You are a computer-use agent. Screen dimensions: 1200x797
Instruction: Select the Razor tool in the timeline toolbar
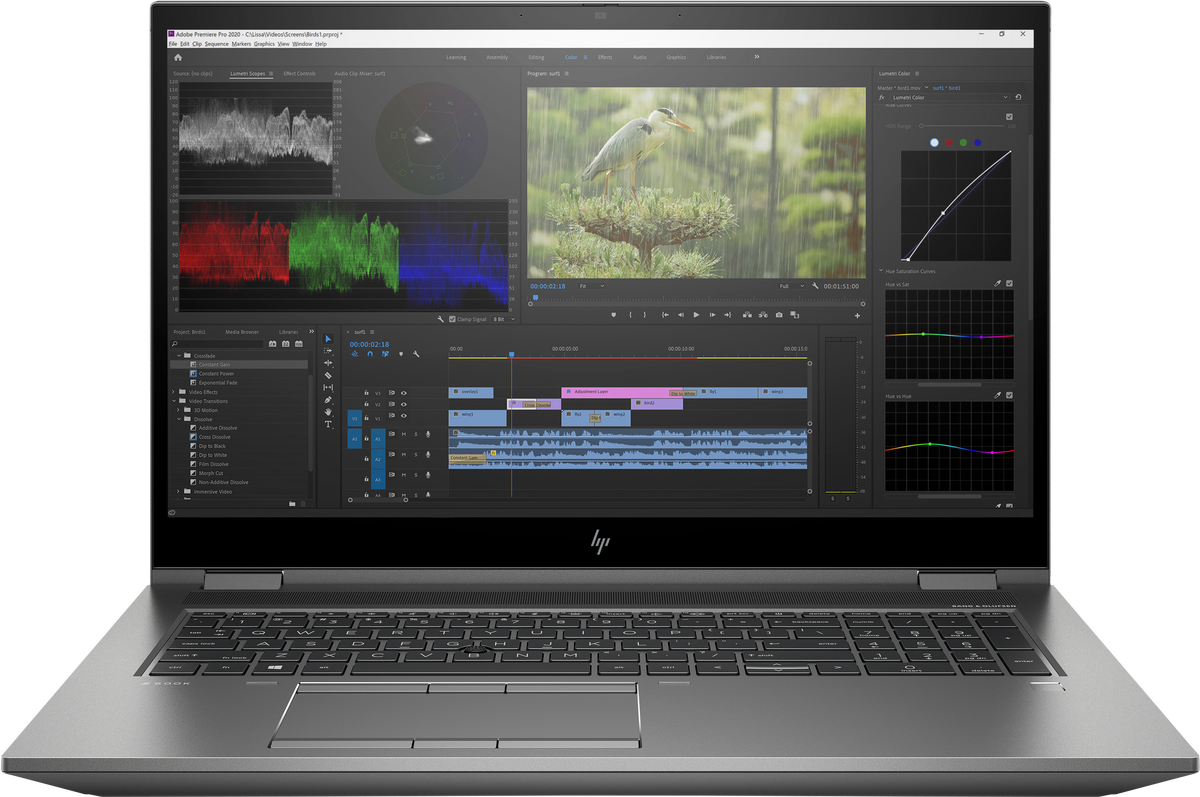(x=328, y=376)
